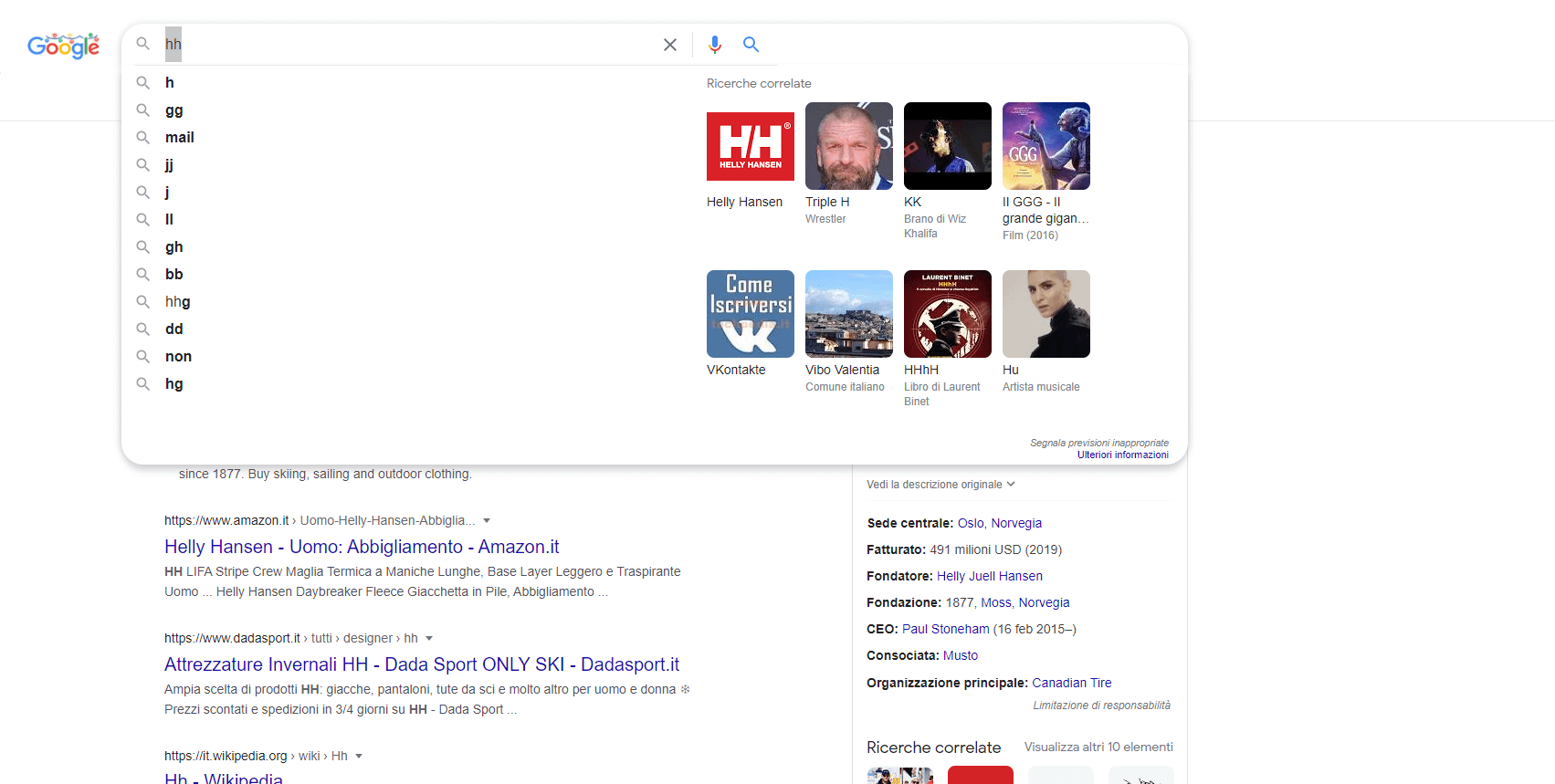Open 'Canadian Tire' parent organization link

1072,683
